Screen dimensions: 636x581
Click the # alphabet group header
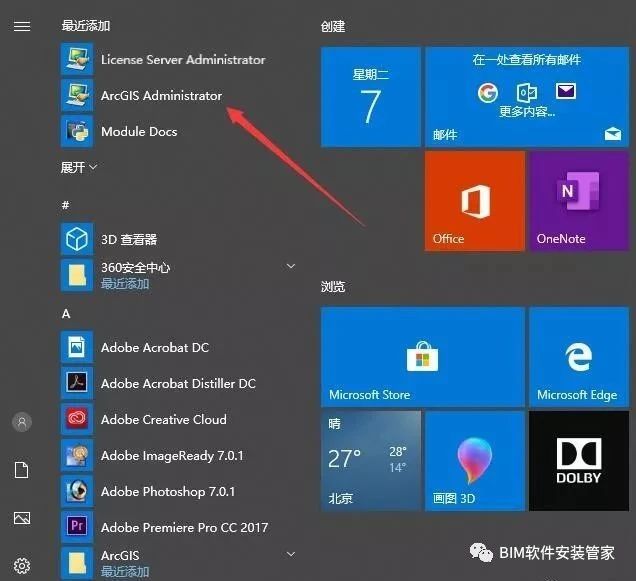click(65, 205)
